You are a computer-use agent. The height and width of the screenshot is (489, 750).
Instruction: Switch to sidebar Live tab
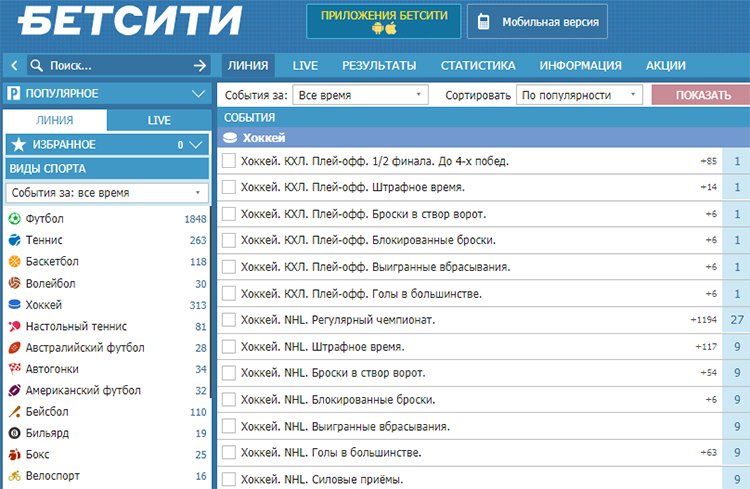click(x=159, y=120)
